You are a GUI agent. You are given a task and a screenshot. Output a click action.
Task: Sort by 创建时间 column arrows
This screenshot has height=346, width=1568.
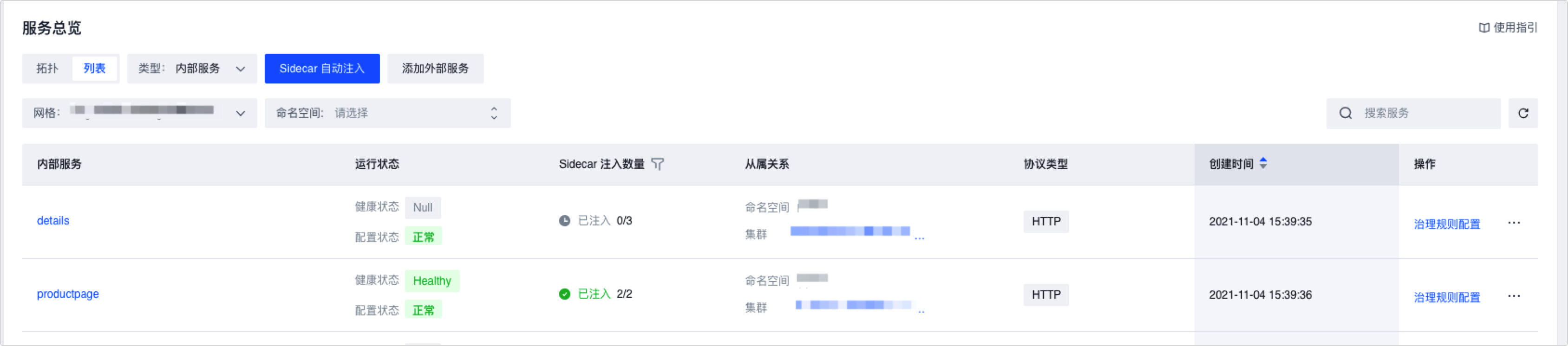point(1263,163)
